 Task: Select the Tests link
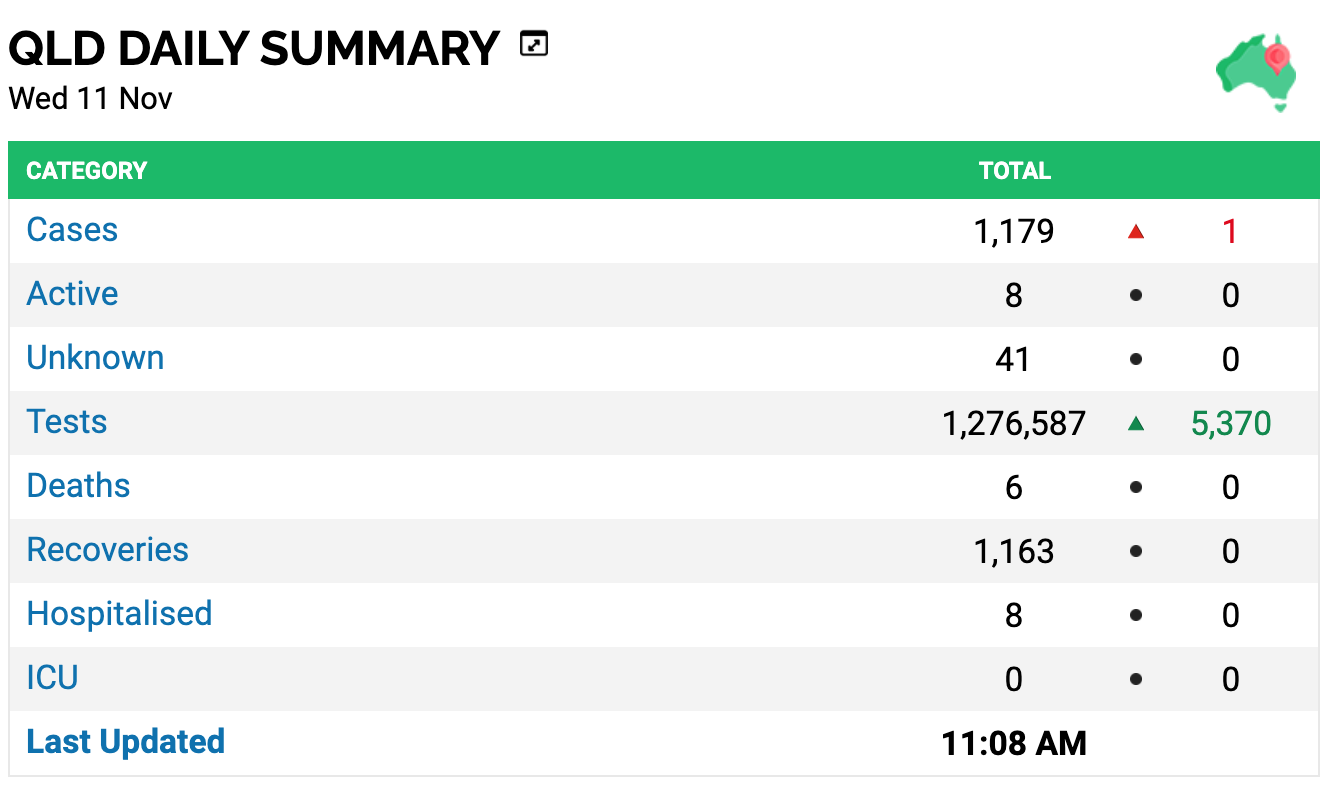(x=67, y=422)
